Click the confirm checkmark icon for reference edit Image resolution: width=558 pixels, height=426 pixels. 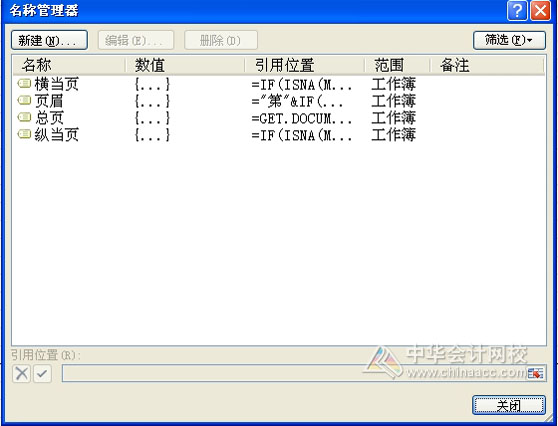[x=42, y=373]
